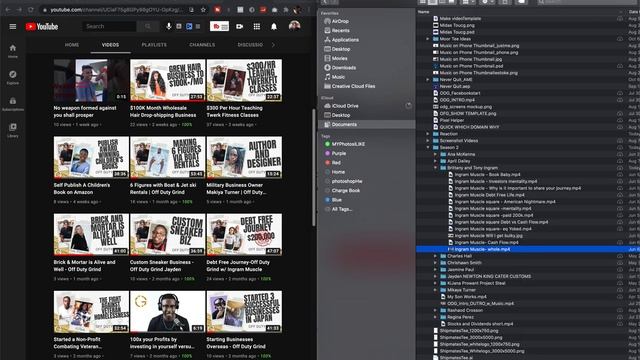Expand the Screenshot Videos folder

(428, 141)
